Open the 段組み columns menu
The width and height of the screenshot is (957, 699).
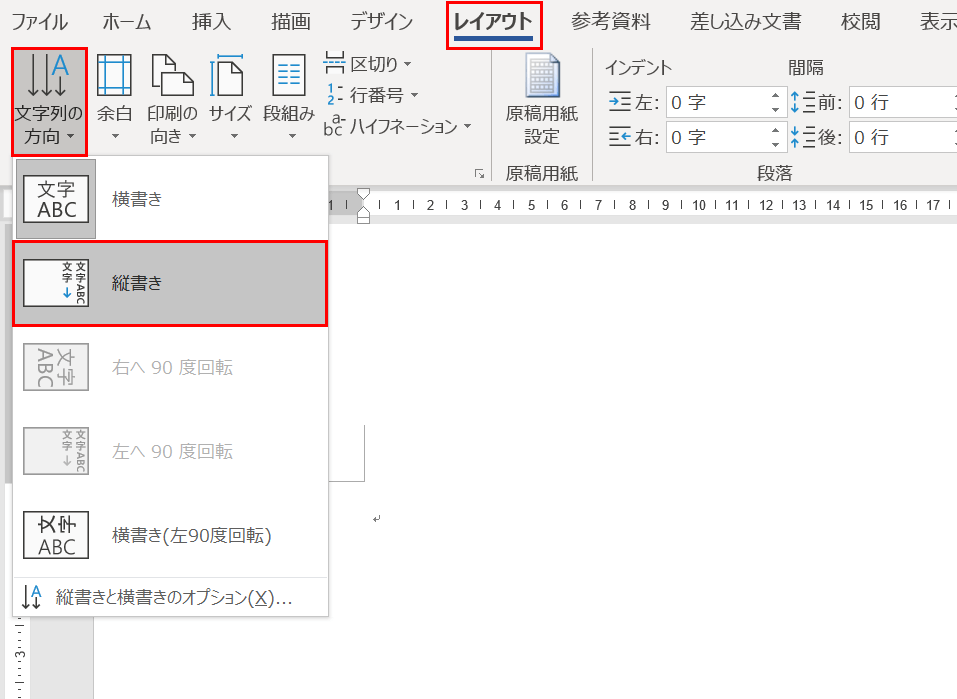tap(289, 99)
